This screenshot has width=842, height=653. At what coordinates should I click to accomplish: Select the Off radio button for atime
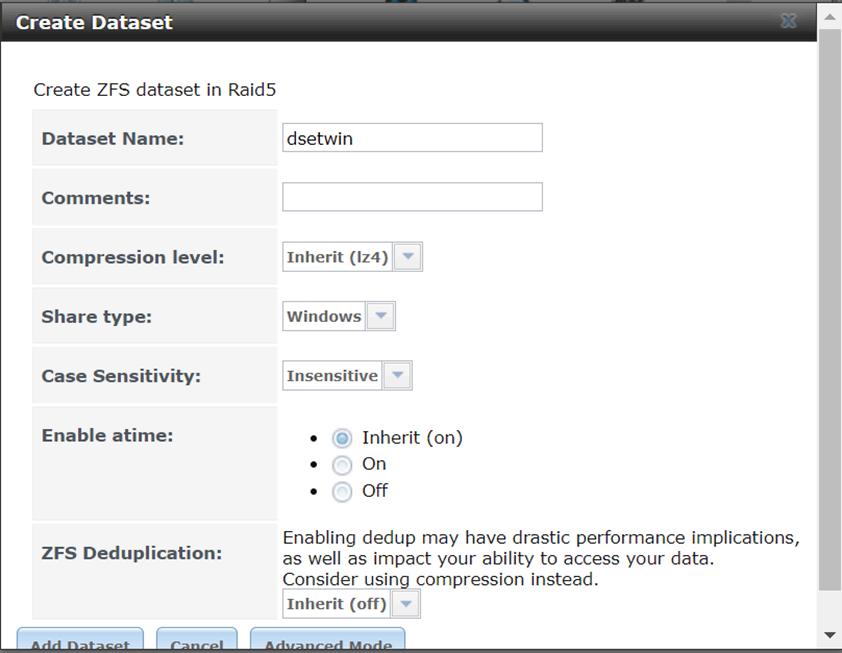[342, 492]
